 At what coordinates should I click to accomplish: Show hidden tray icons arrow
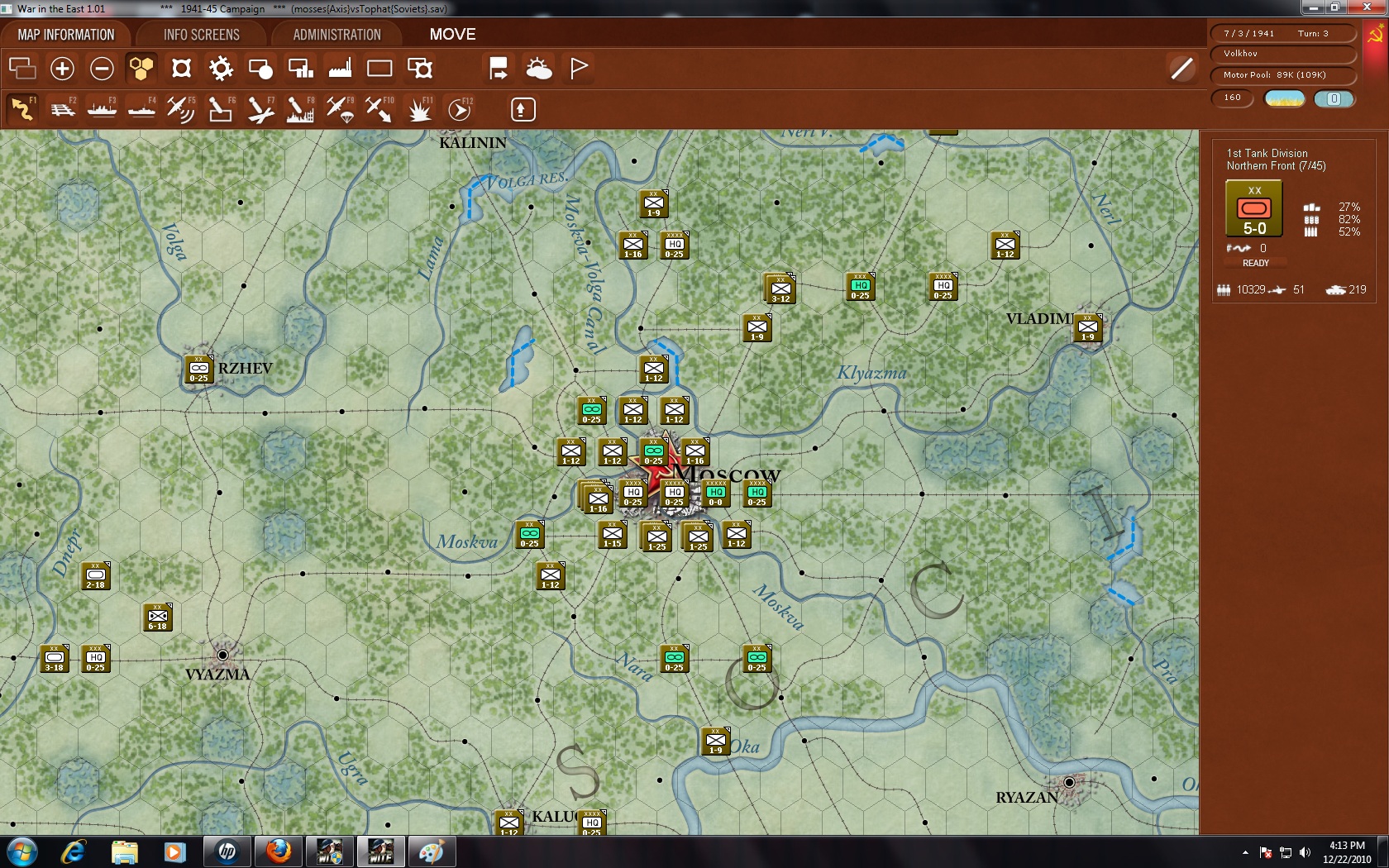coord(1245,852)
